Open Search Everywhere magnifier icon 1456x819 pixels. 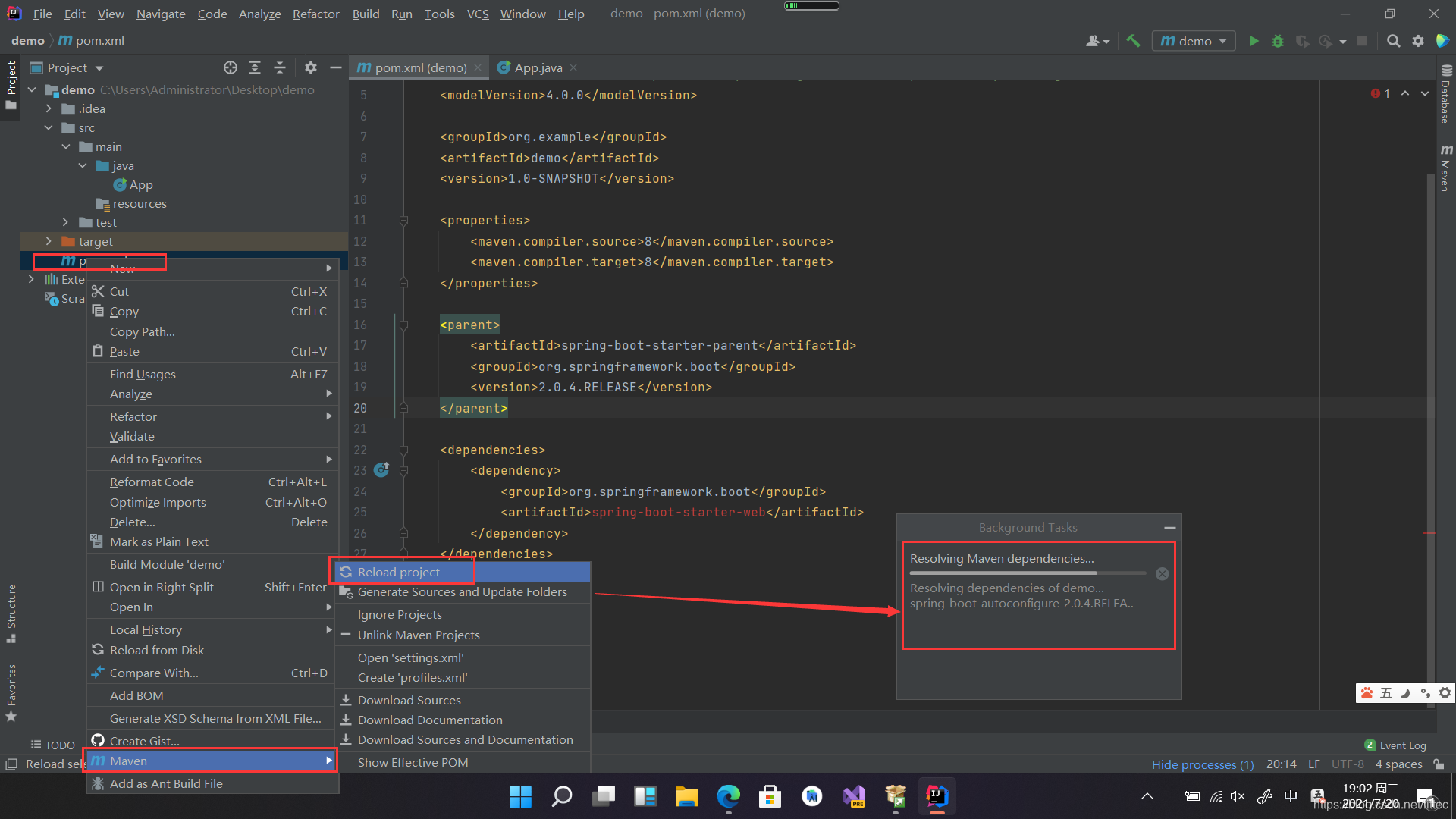pos(1393,41)
